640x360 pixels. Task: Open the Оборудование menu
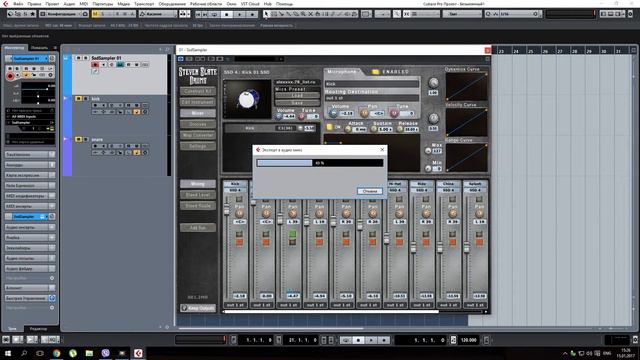[172, 4]
